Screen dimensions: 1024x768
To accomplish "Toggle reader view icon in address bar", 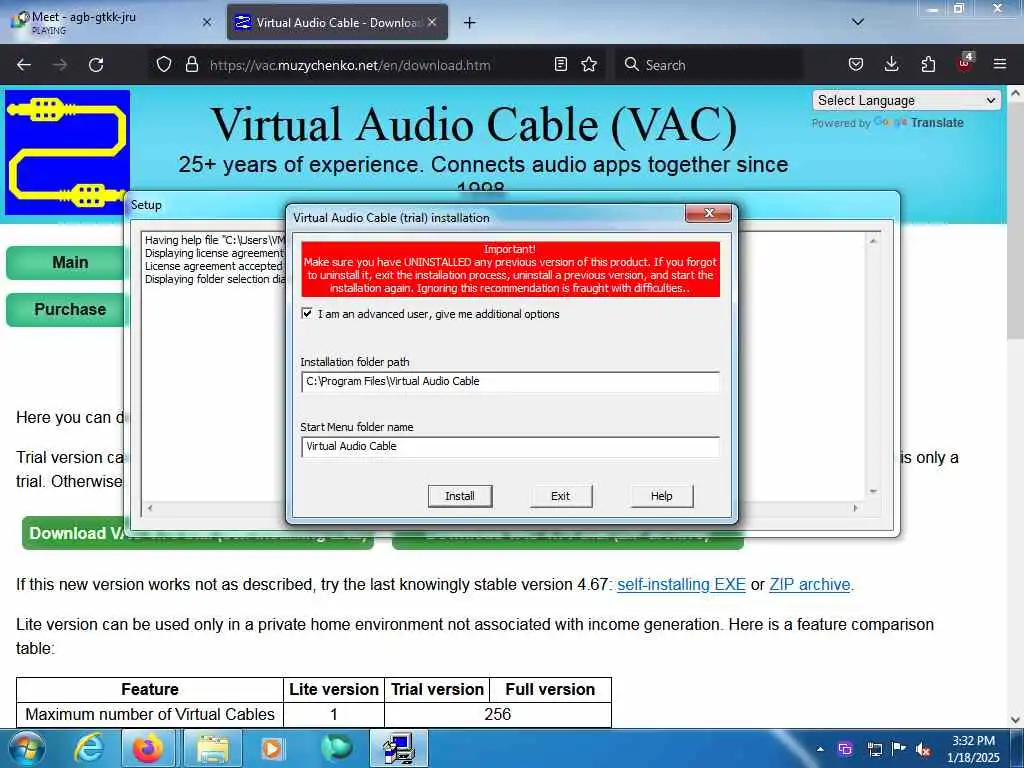I will coord(560,64).
